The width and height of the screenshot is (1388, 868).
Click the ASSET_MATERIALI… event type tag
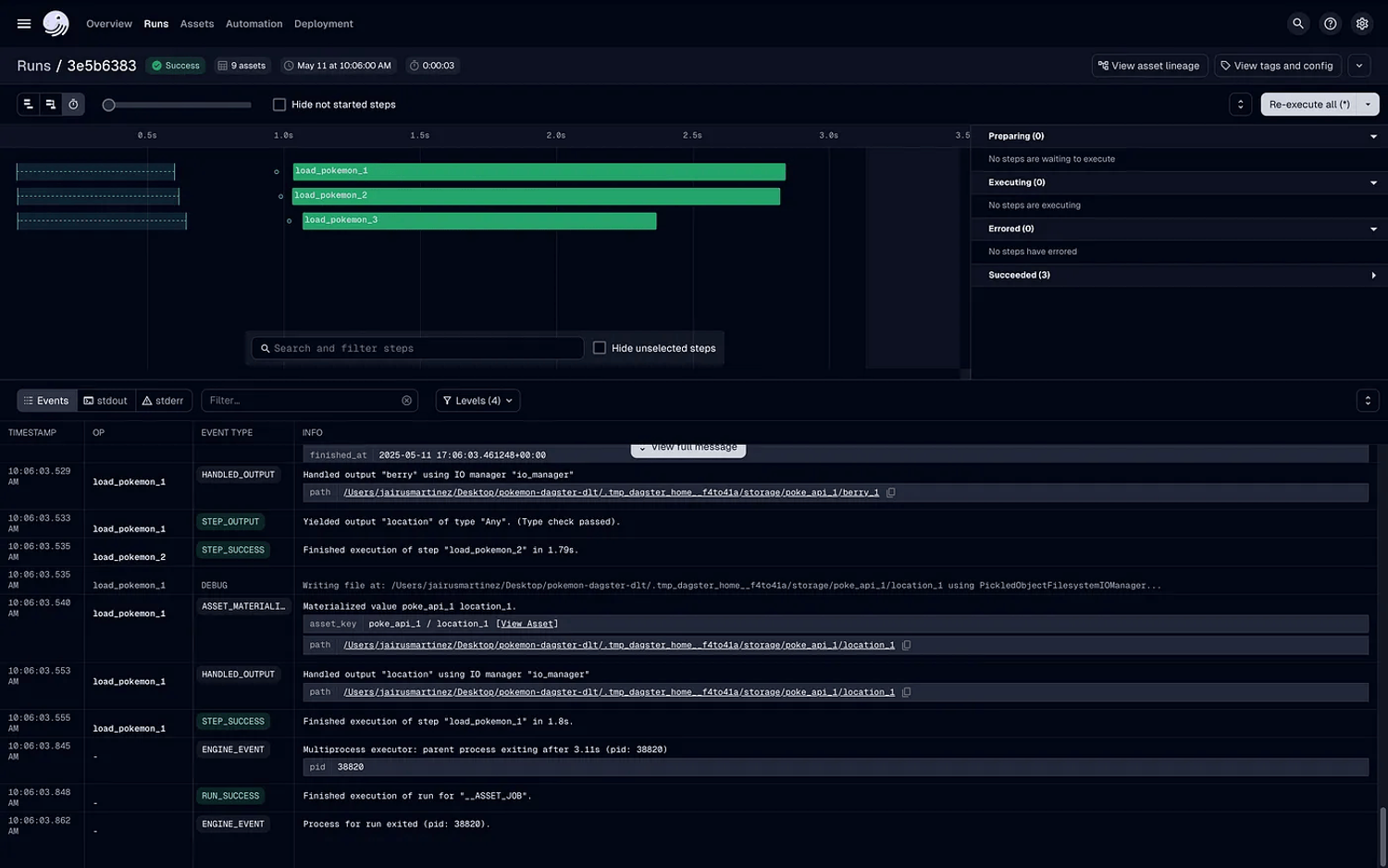point(243,606)
